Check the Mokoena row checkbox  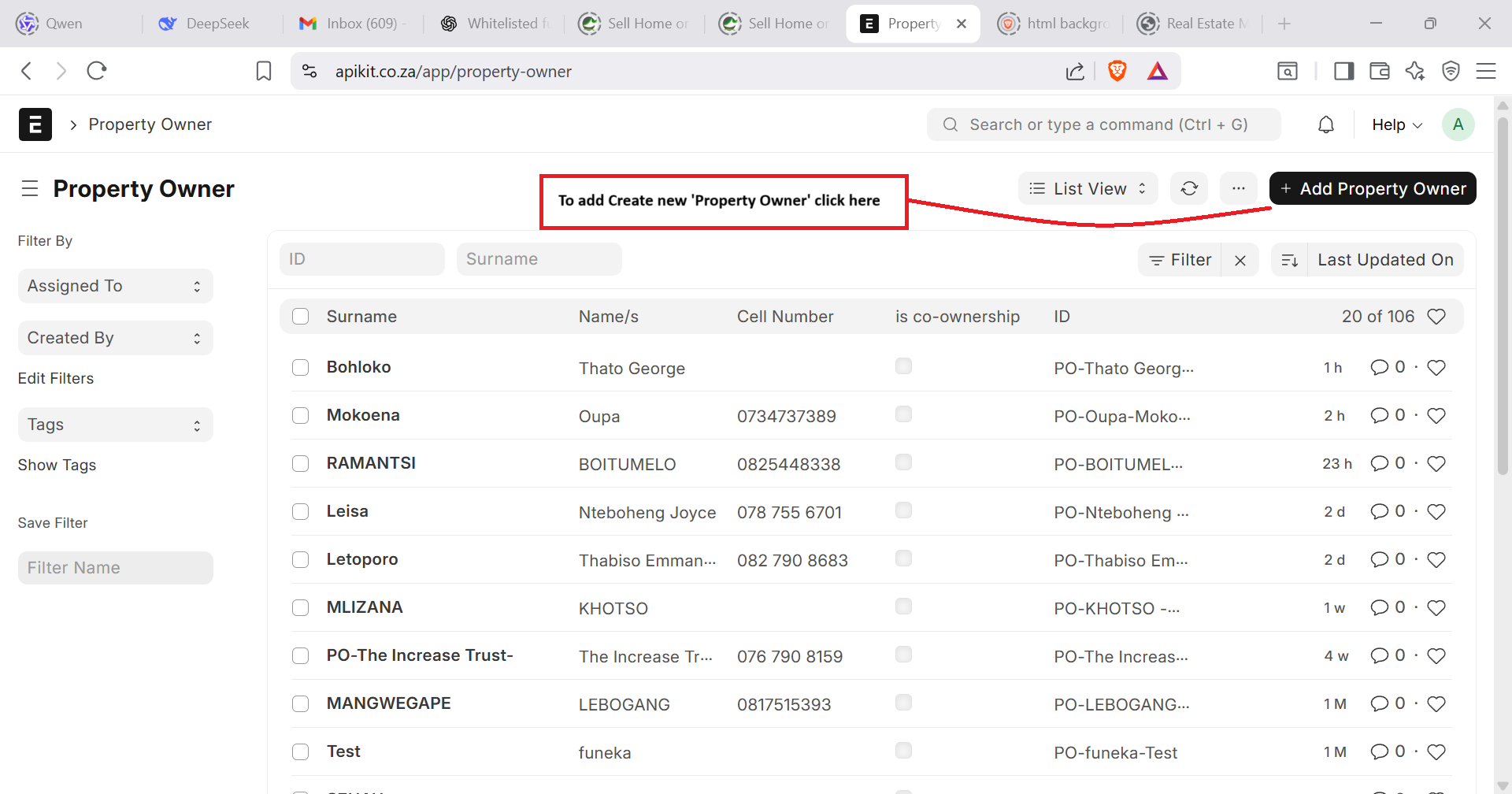(300, 415)
